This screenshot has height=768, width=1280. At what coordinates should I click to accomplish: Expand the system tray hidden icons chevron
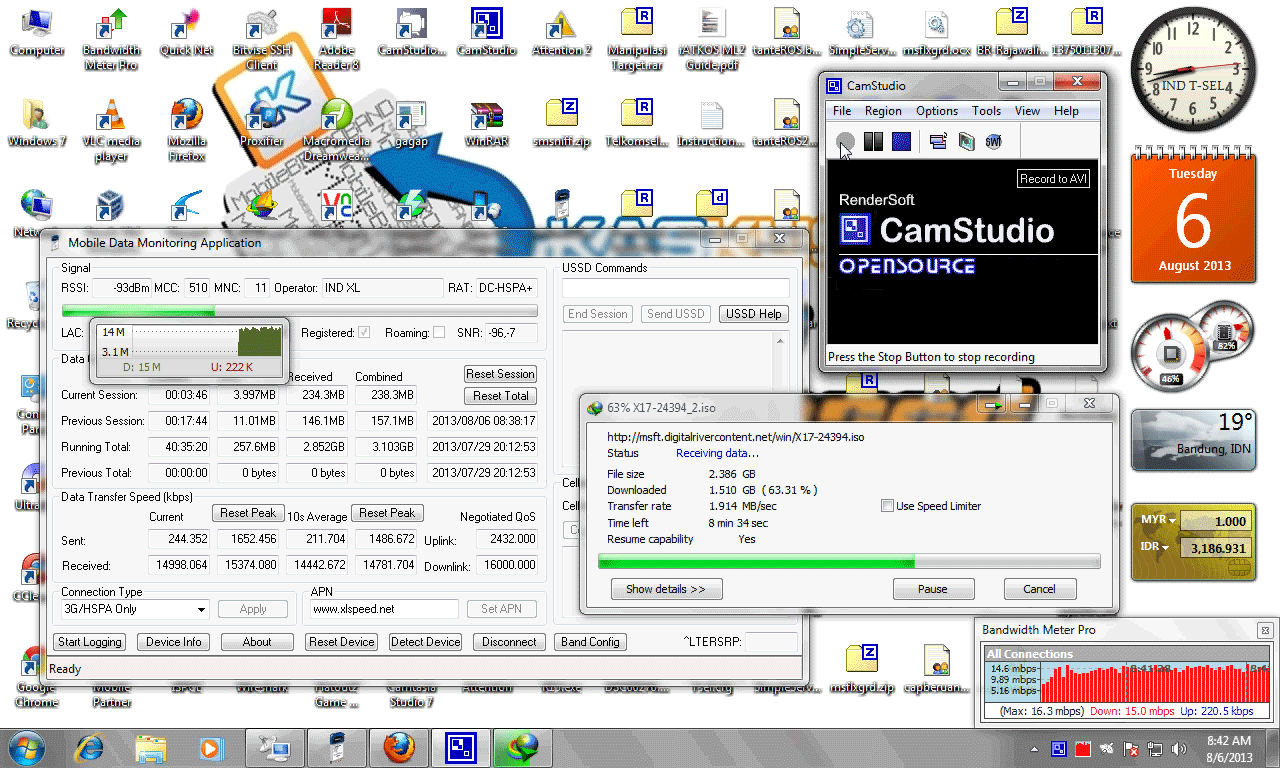click(x=1035, y=747)
